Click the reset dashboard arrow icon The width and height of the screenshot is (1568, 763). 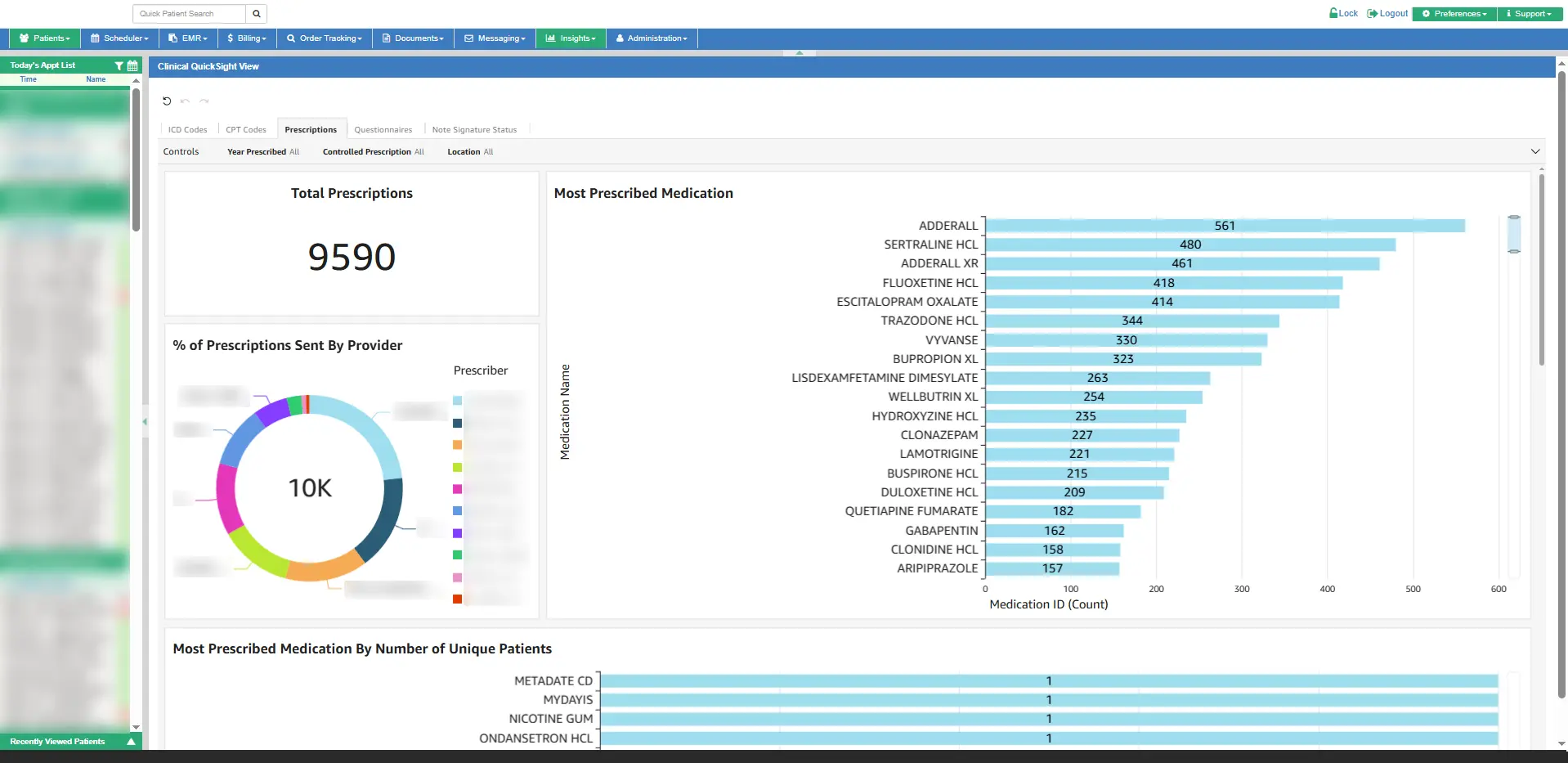tap(167, 101)
